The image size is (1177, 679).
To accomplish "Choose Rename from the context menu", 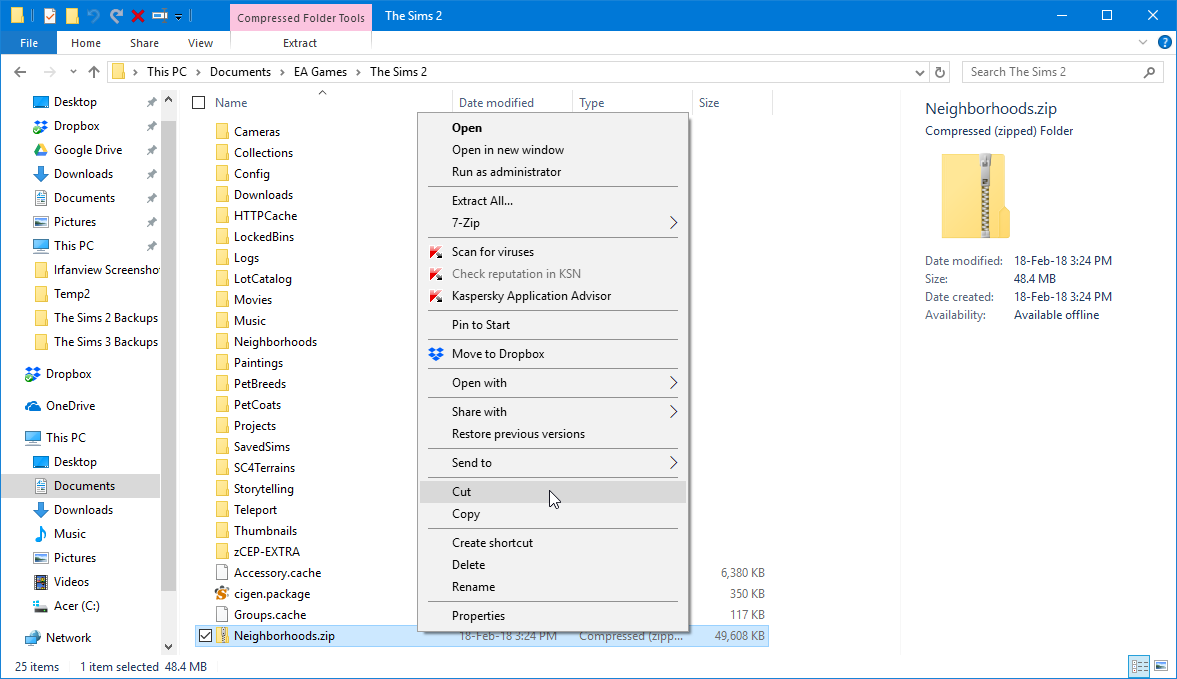I will (x=553, y=587).
